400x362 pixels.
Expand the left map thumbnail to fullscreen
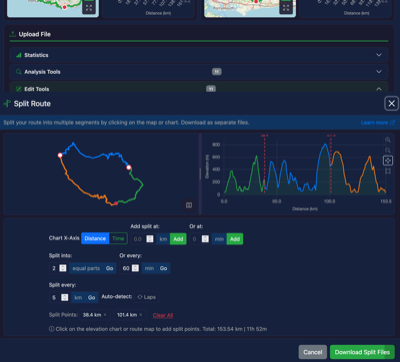pos(89,8)
